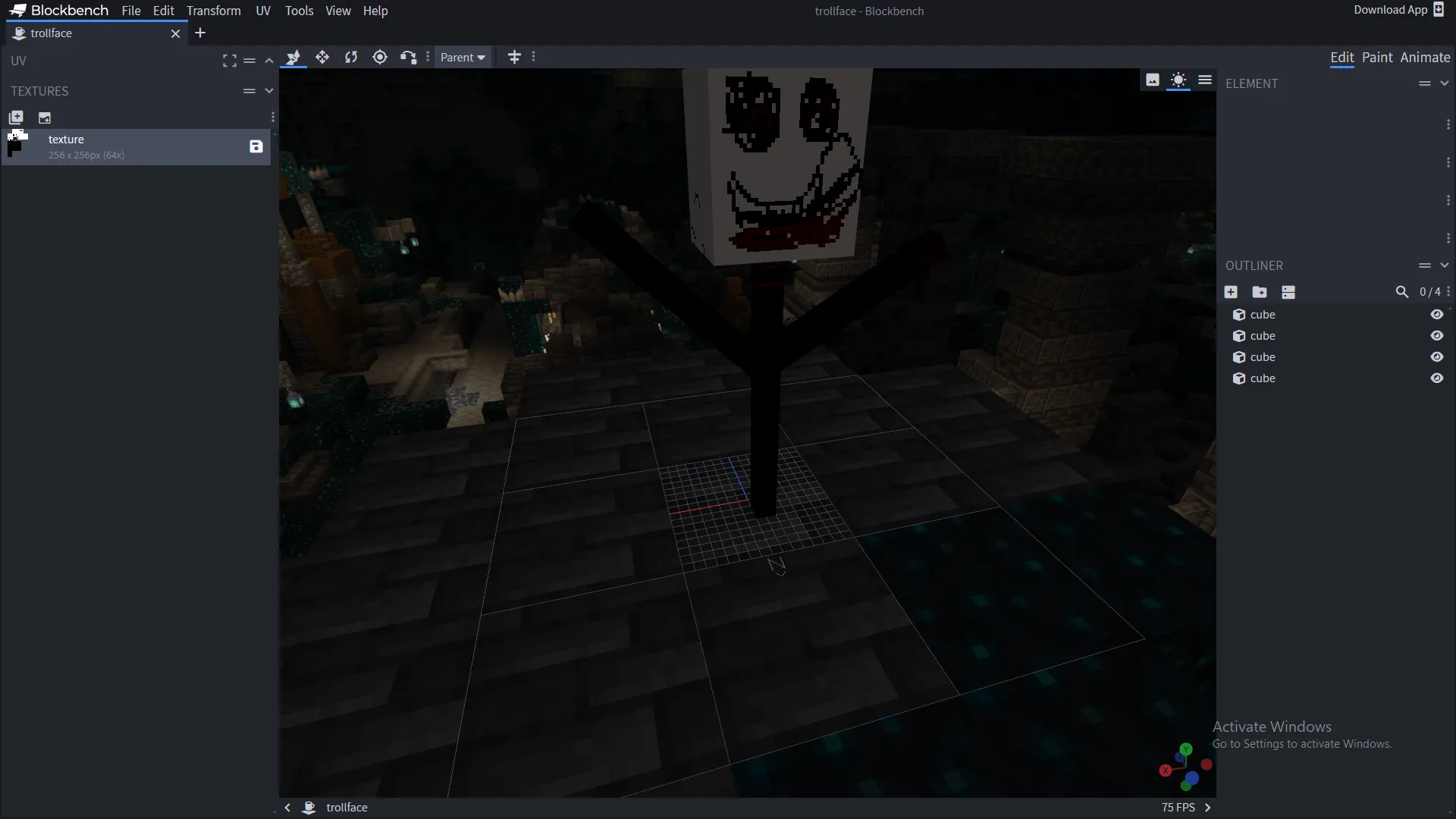Viewport: 1456px width, 819px height.
Task: Open the Textures panel handle menu
Action: pyautogui.click(x=249, y=91)
